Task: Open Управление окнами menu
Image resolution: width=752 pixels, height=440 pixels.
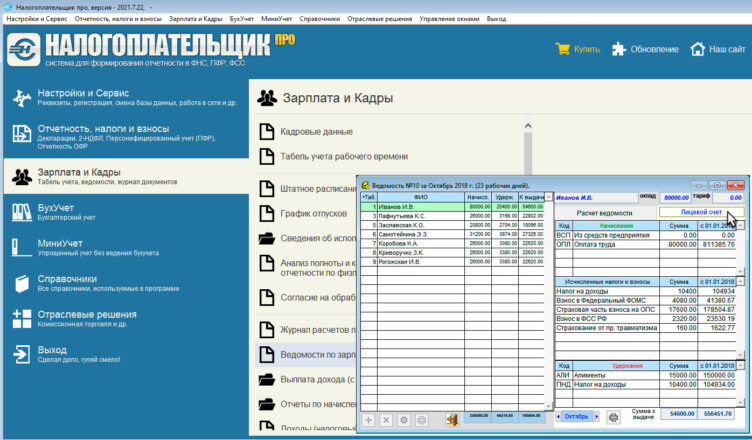Action: coord(449,19)
